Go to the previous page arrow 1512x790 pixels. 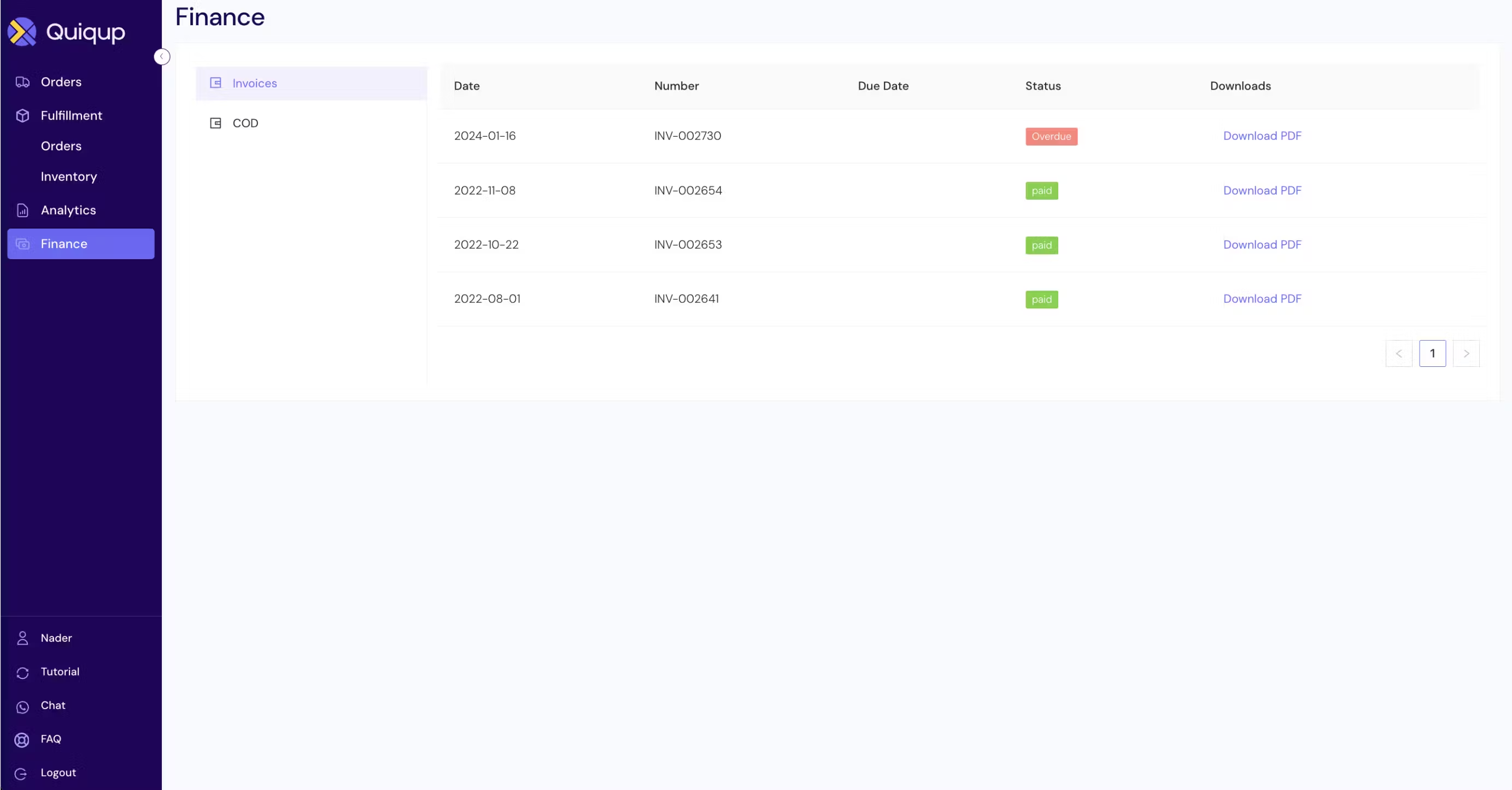1398,353
